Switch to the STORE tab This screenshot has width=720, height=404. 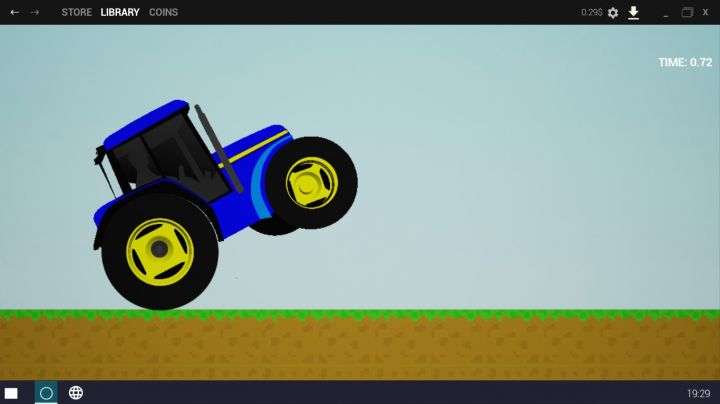76,12
